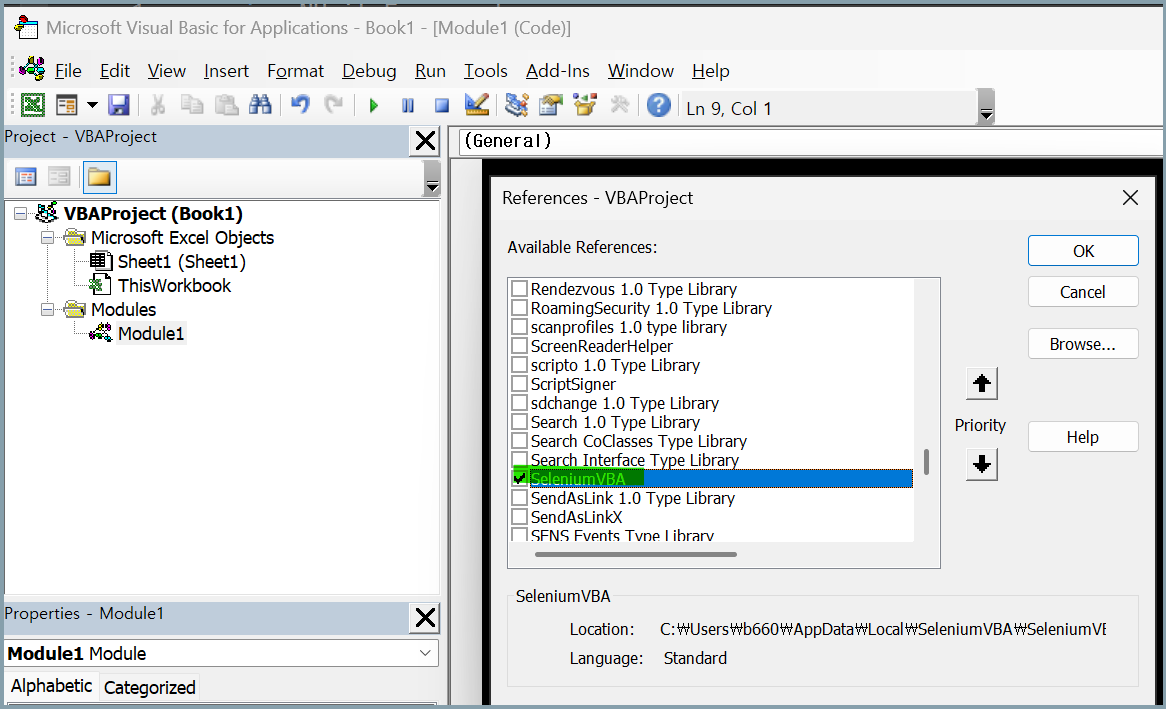
Task: Click Help button in References dialog
Action: point(1083,437)
